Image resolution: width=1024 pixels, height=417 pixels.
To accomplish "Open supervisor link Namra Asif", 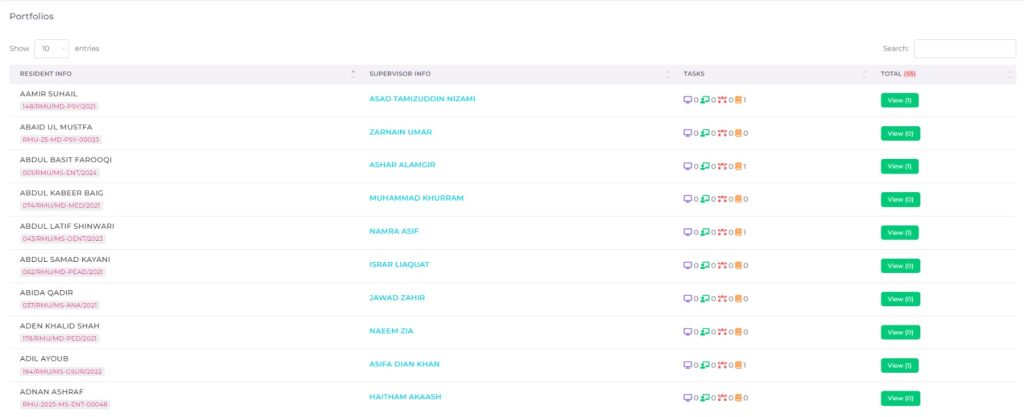I will [x=393, y=231].
